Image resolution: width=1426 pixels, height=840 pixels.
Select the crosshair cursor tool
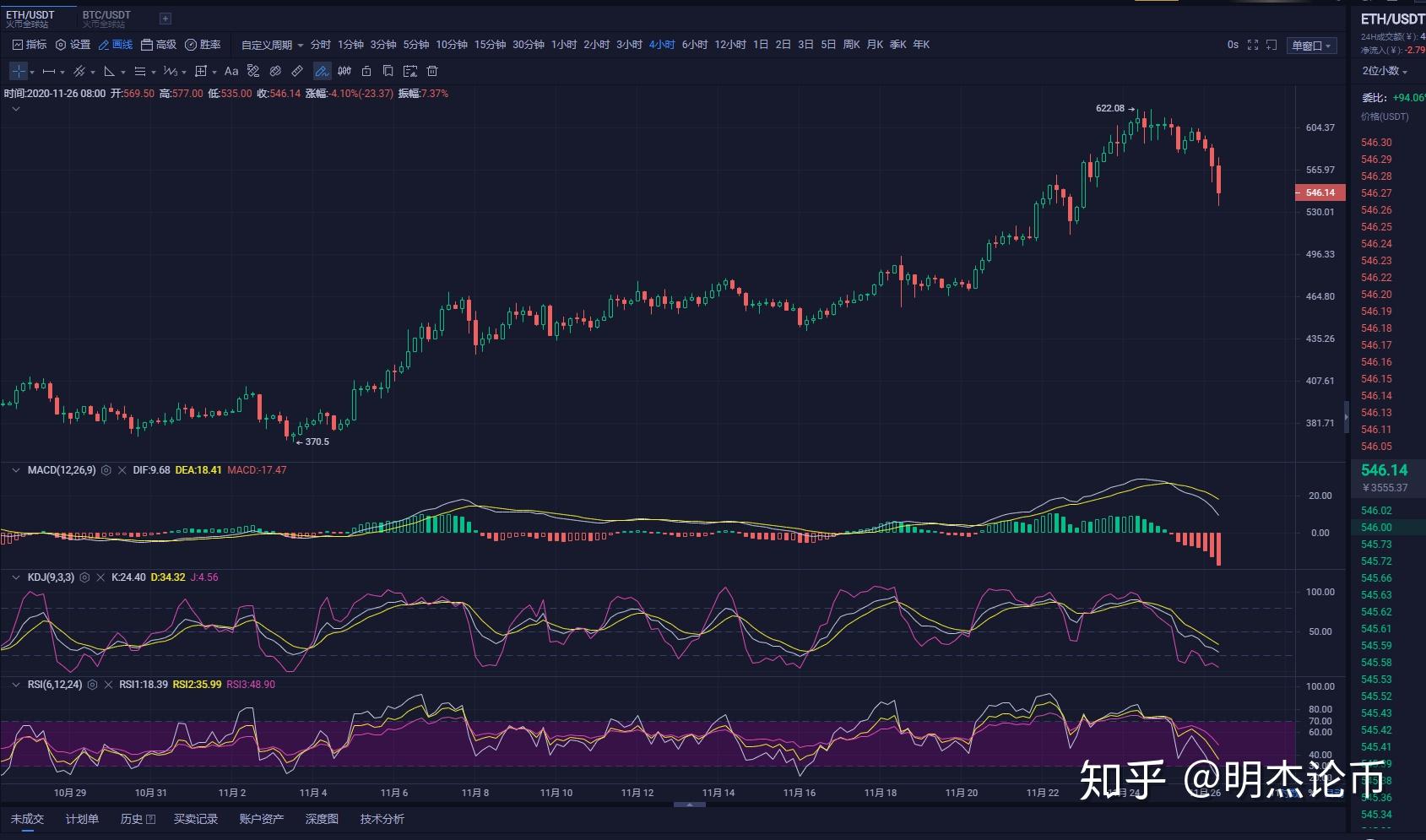[x=19, y=72]
